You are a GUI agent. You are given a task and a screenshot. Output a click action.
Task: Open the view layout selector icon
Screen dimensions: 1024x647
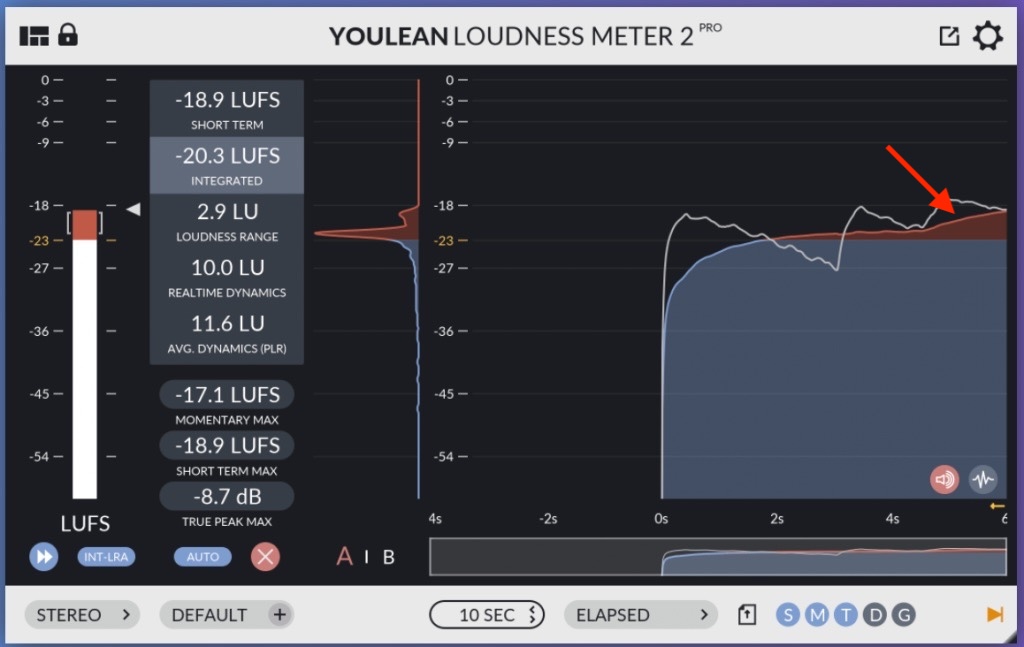point(33,36)
